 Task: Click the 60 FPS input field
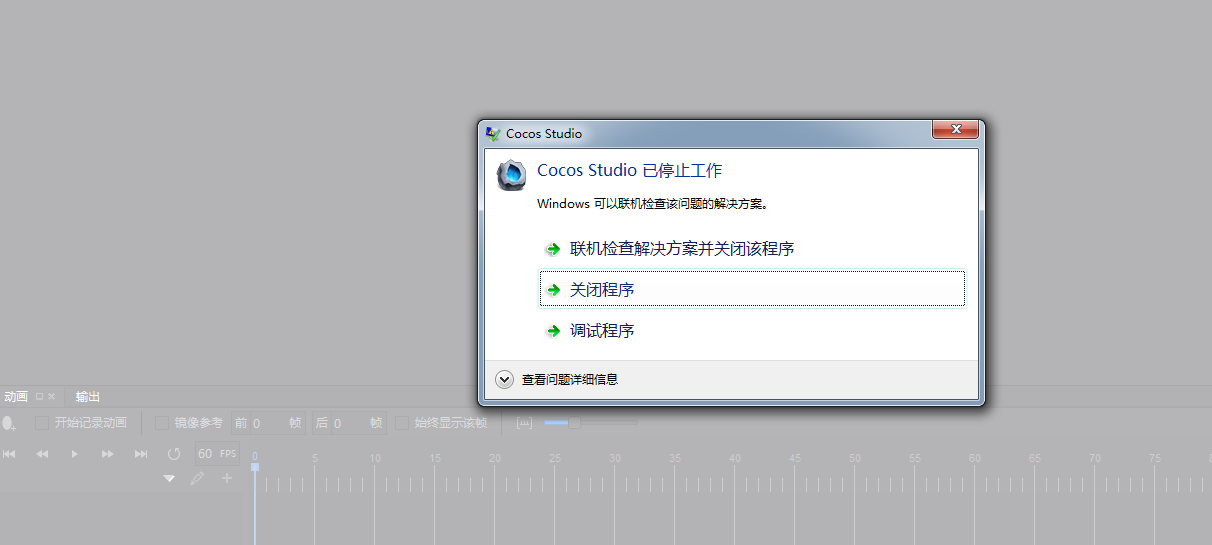click(x=217, y=454)
